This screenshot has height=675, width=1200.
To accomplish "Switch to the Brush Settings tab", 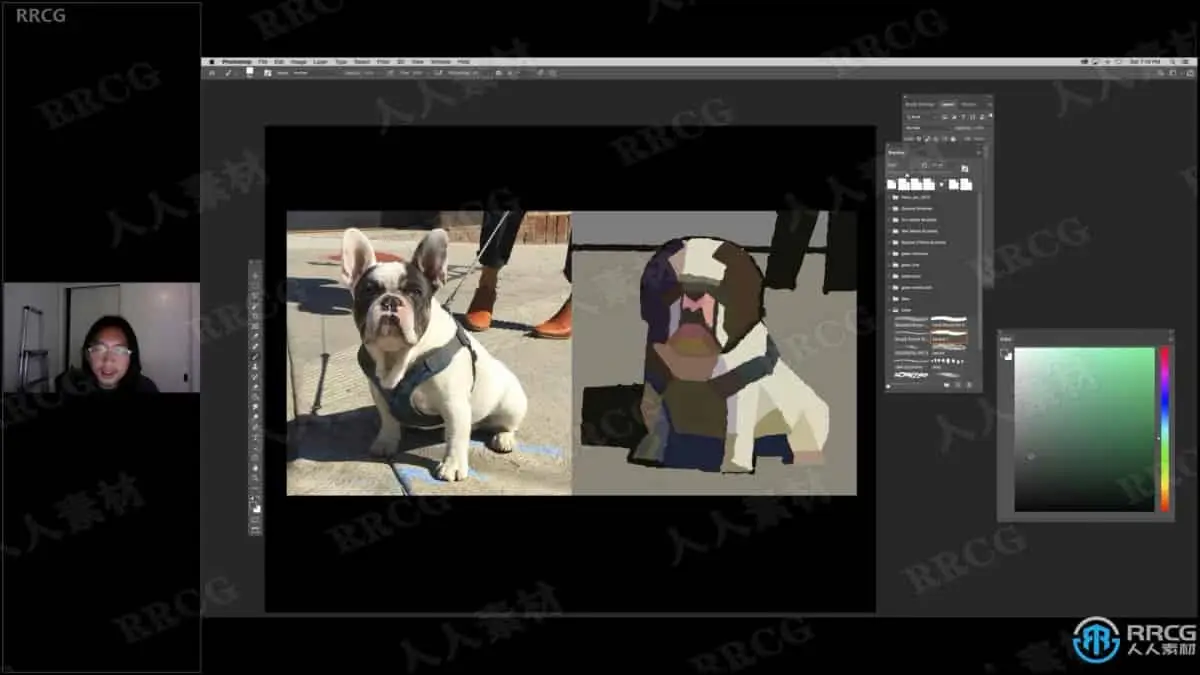I will click(919, 104).
